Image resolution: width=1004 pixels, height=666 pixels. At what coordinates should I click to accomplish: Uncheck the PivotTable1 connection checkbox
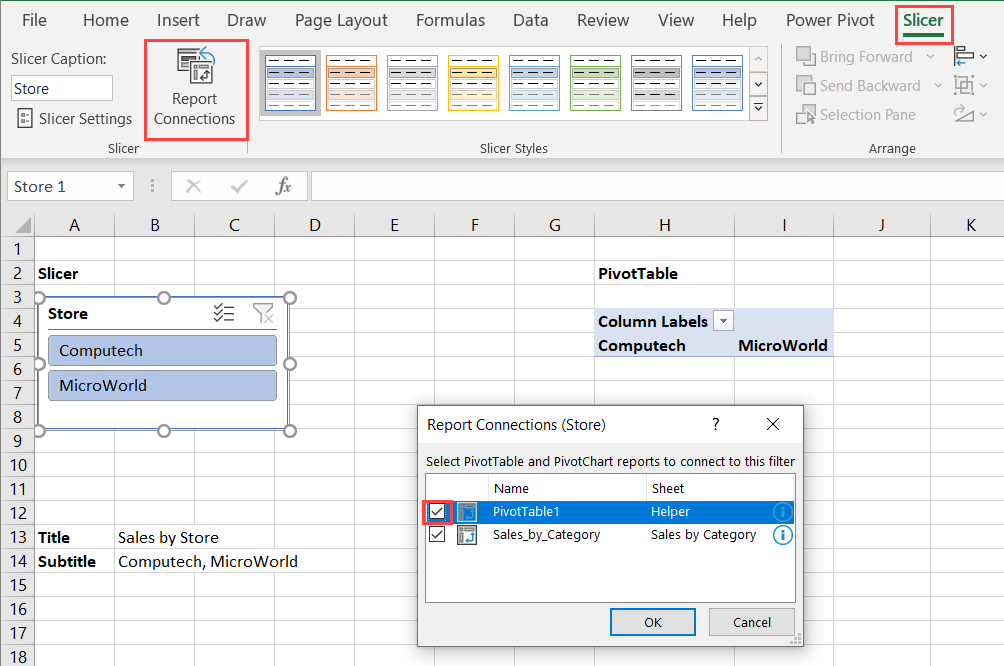[437, 511]
